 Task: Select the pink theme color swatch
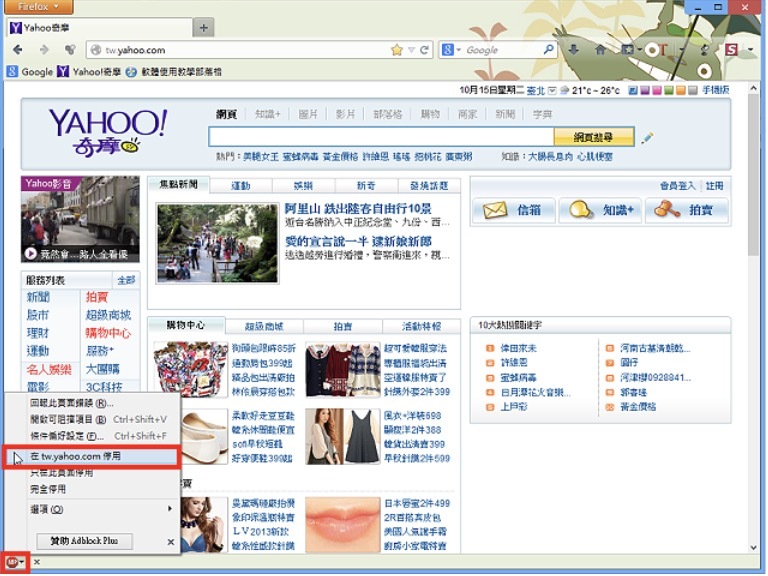(x=657, y=91)
